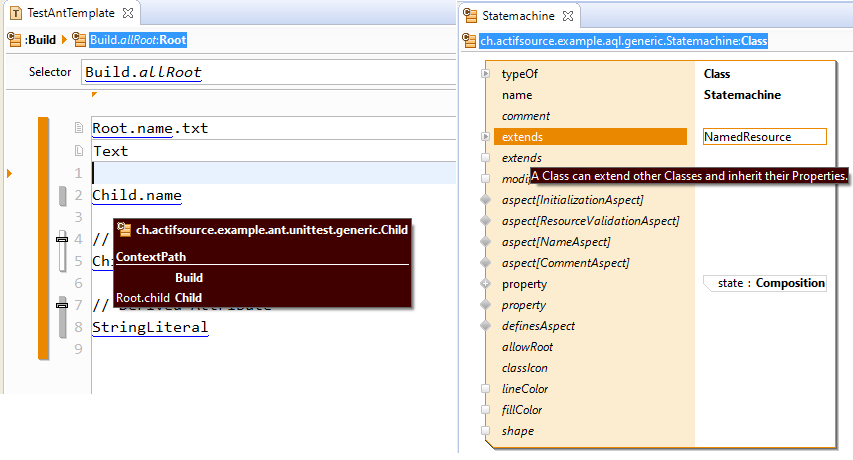Screen dimensions: 853x460
Task: Toggle the square box beside fillColor
Action: (486, 410)
